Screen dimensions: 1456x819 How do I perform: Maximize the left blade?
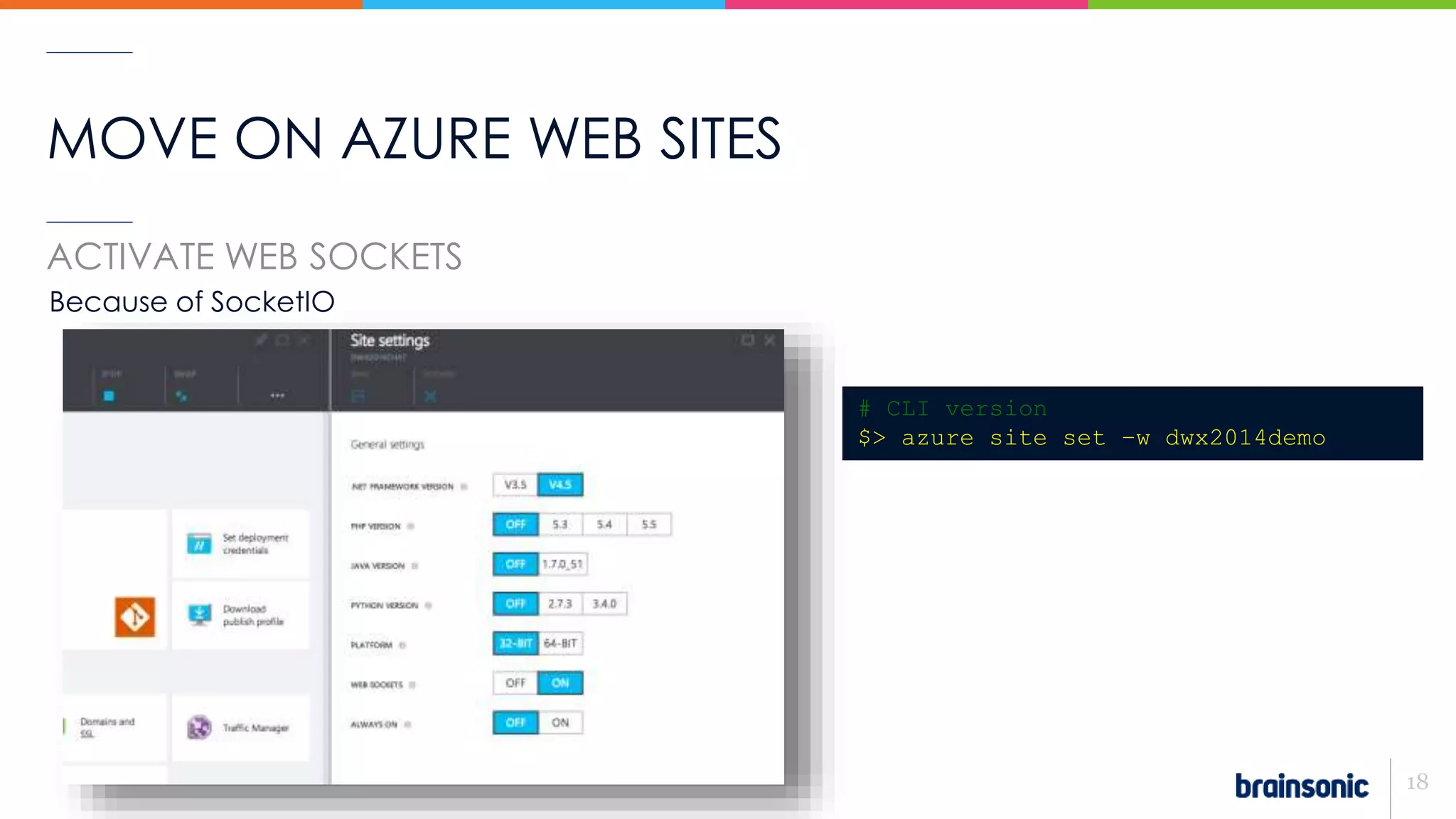(x=282, y=341)
